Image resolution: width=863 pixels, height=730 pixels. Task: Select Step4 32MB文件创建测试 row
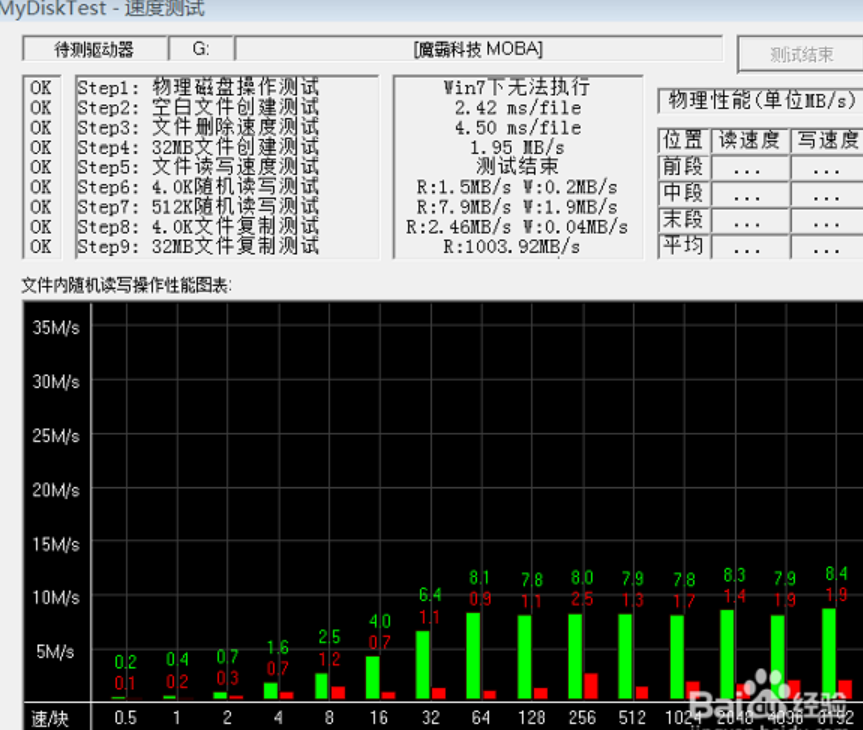pos(197,147)
